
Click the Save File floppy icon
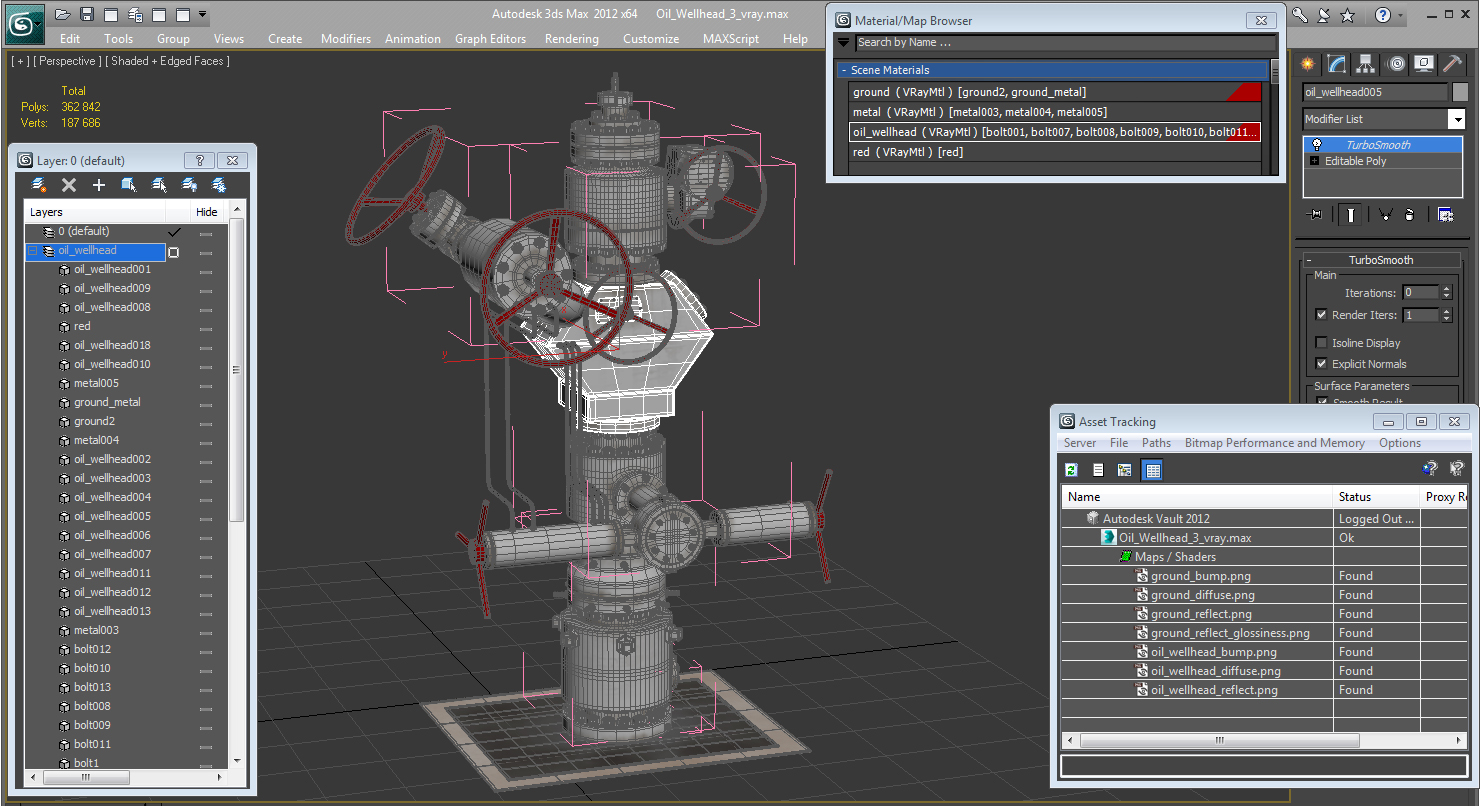[x=87, y=15]
